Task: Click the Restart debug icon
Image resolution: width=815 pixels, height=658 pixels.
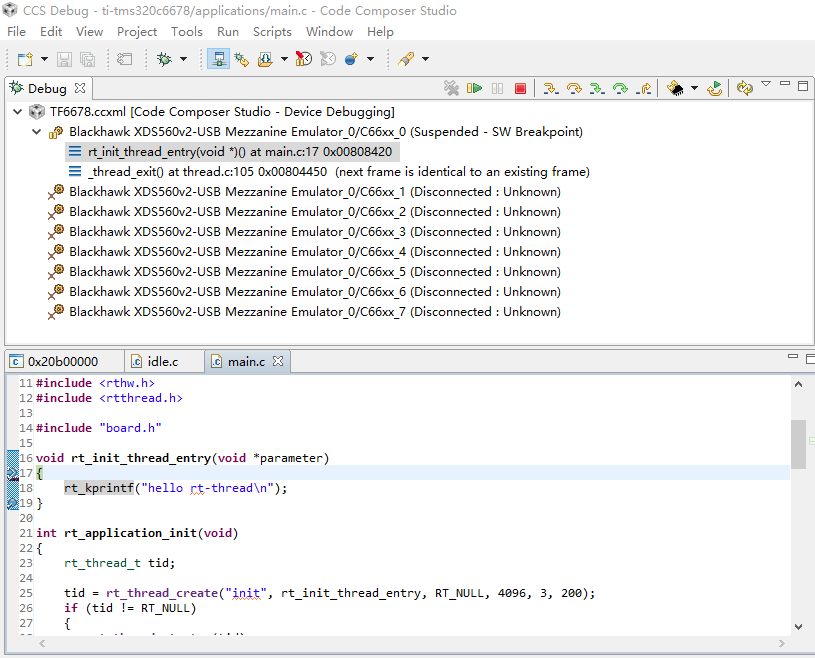Action: [x=715, y=89]
